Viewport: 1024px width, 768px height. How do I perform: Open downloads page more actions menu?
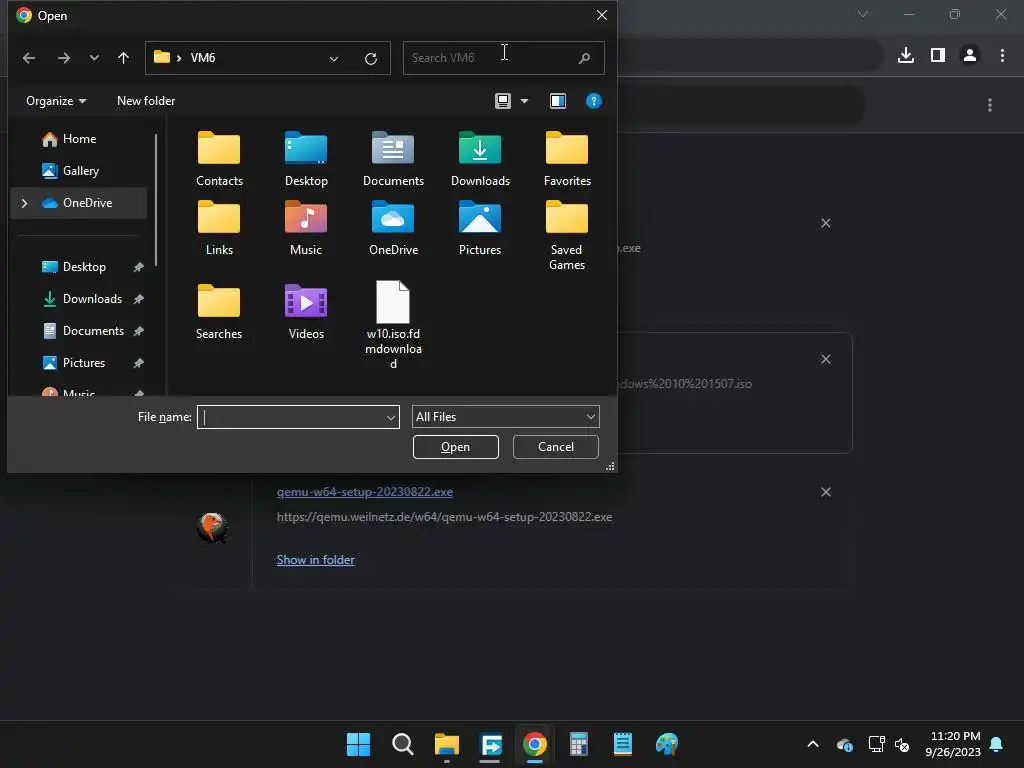(x=990, y=104)
